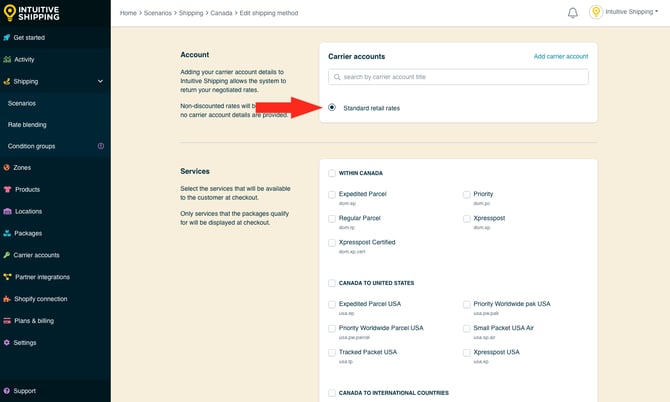
Task: Click the Settings gear icon
Action: (x=7, y=342)
